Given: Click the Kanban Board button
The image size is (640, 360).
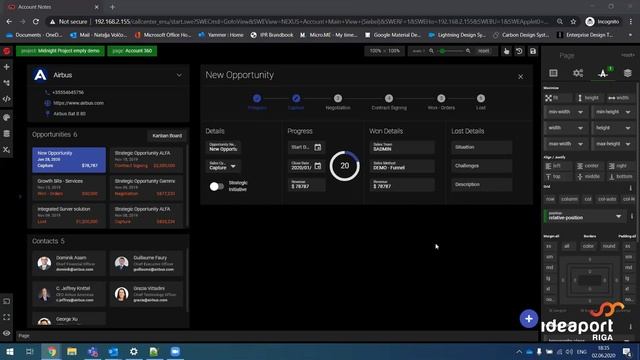Looking at the screenshot, I should (x=167, y=136).
